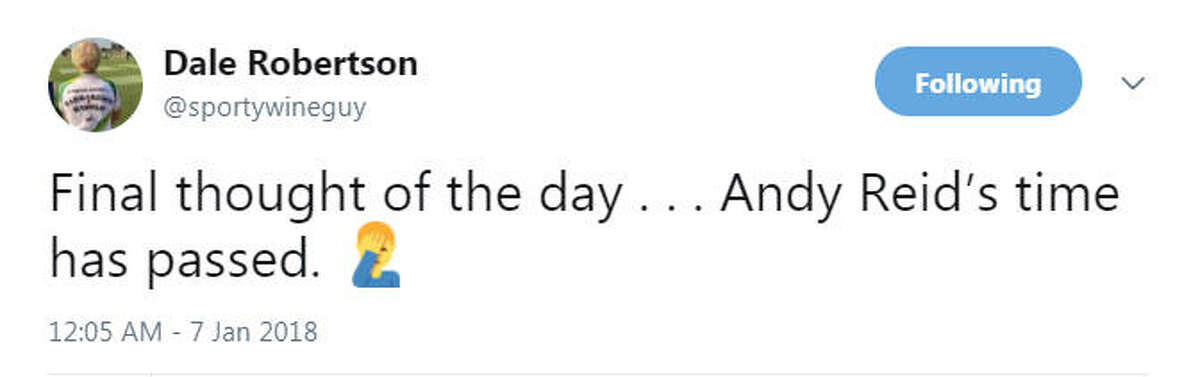Click the words "Andy Reid's time"
Viewport: 1200px width, 377px height.
[x=918, y=194]
